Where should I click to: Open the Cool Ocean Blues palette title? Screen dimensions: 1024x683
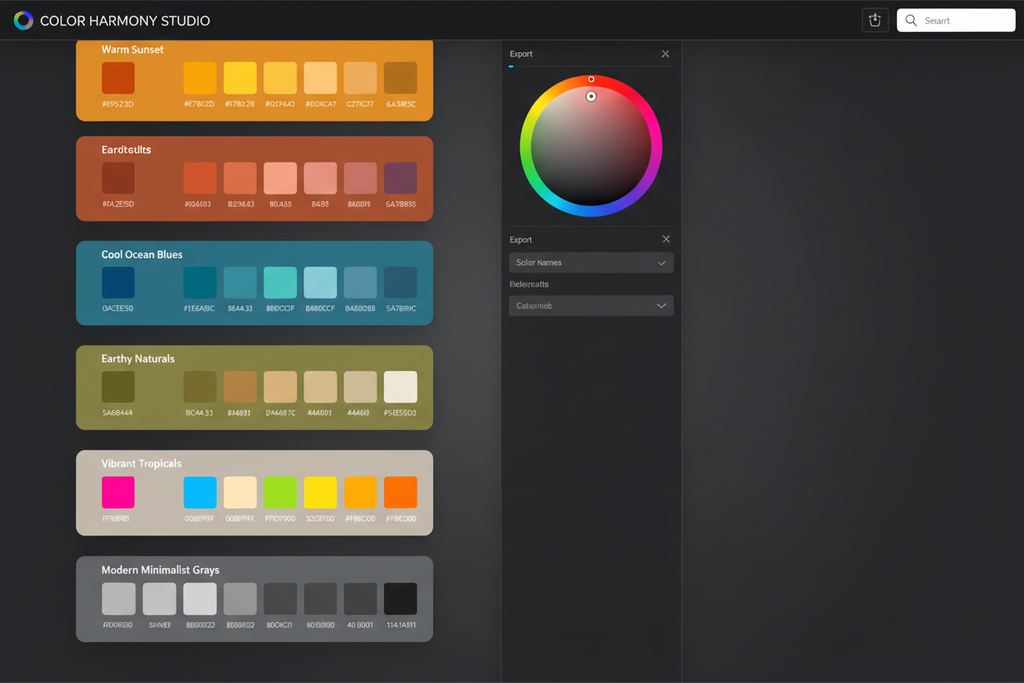click(x=142, y=255)
